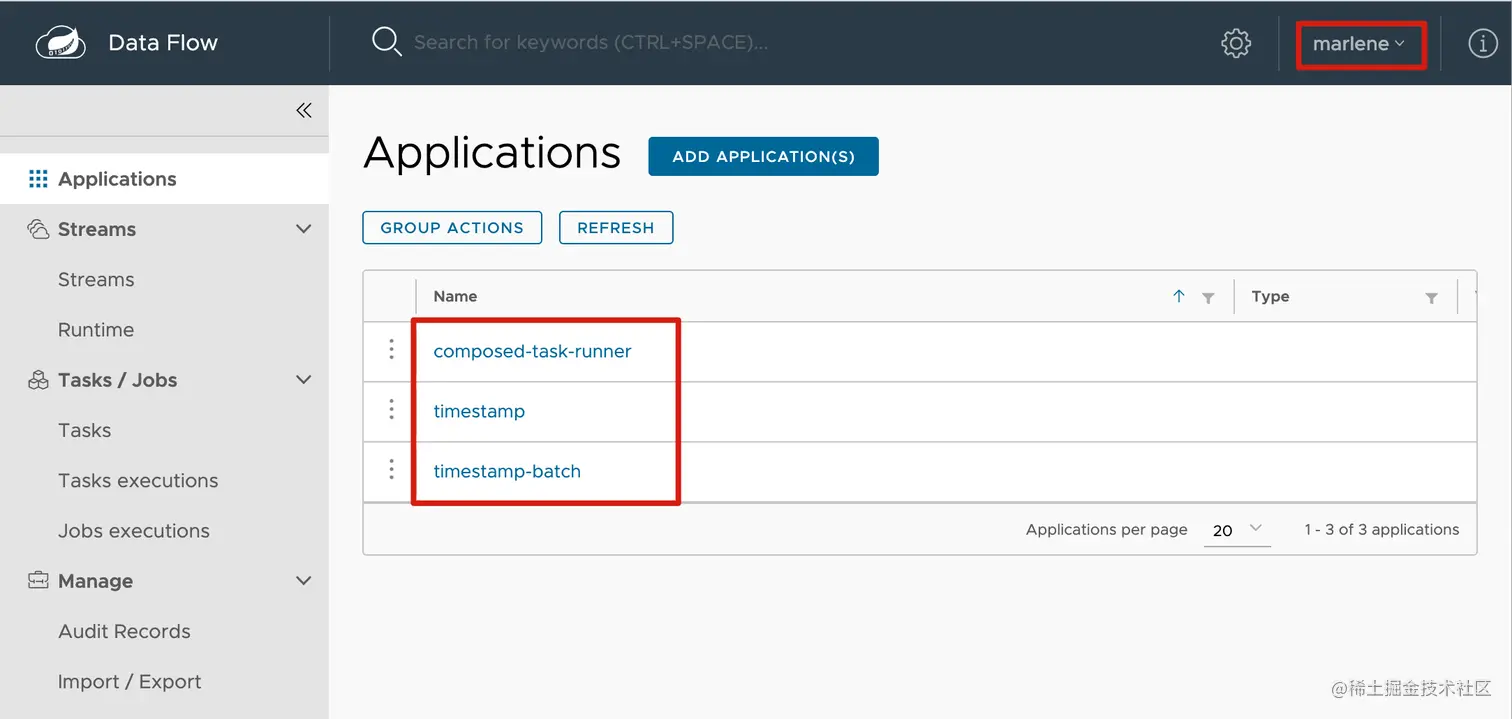Click the Tasks / Jobs cubes icon
Screen dimensions: 1512x719
pyautogui.click(x=38, y=380)
